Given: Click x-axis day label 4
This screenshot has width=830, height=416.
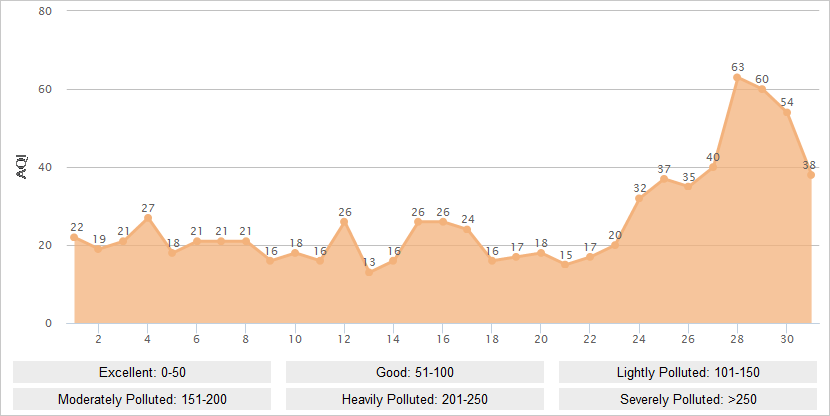Looking at the screenshot, I should 148,339.
